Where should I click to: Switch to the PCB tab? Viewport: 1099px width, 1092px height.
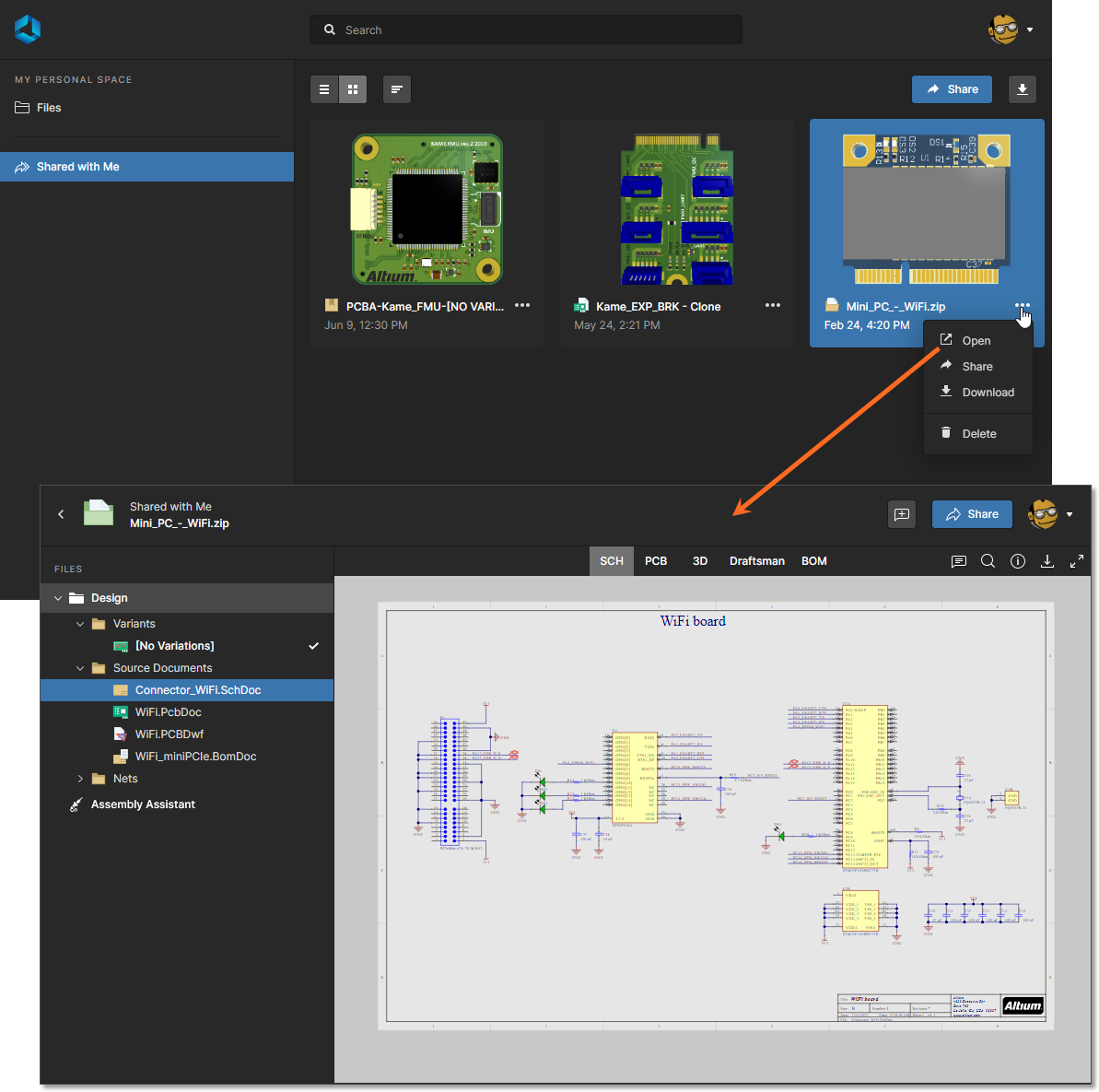655,561
